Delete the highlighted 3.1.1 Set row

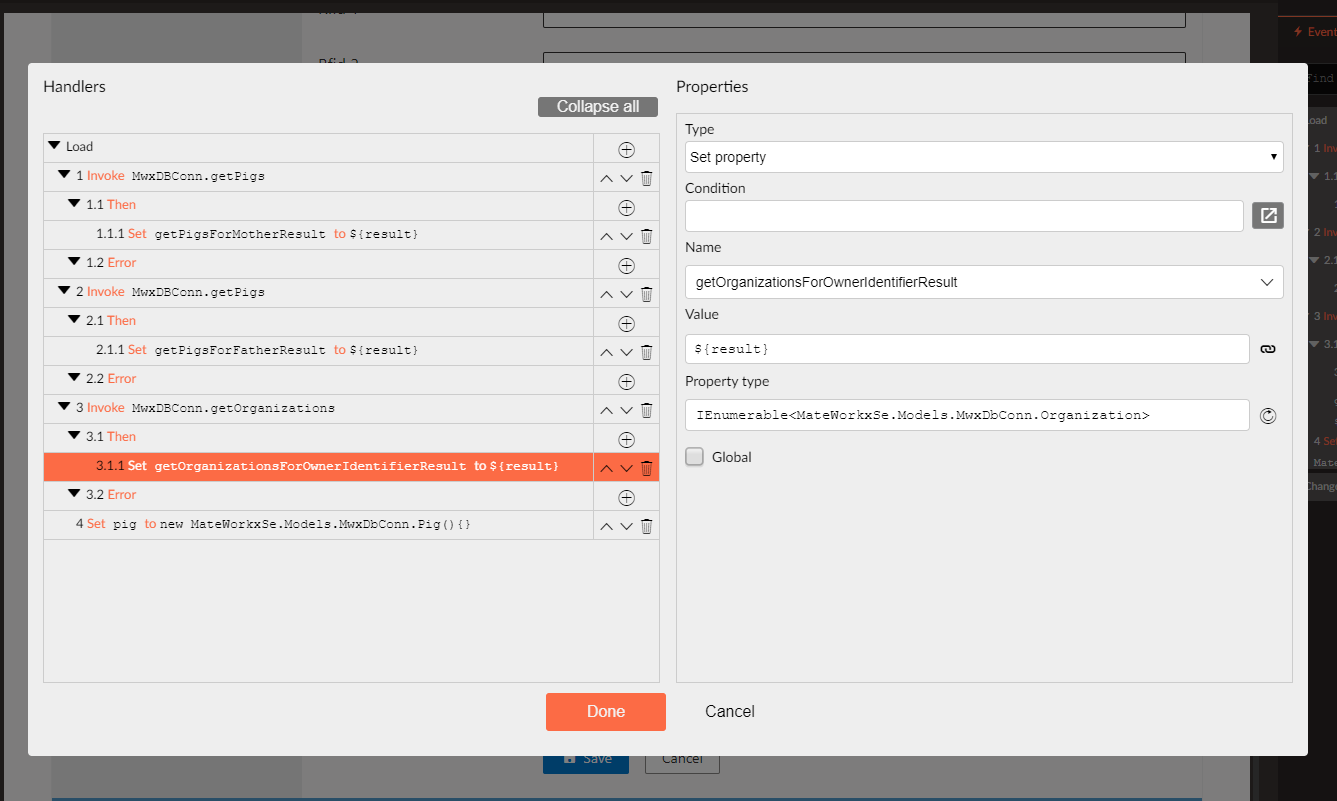(646, 469)
